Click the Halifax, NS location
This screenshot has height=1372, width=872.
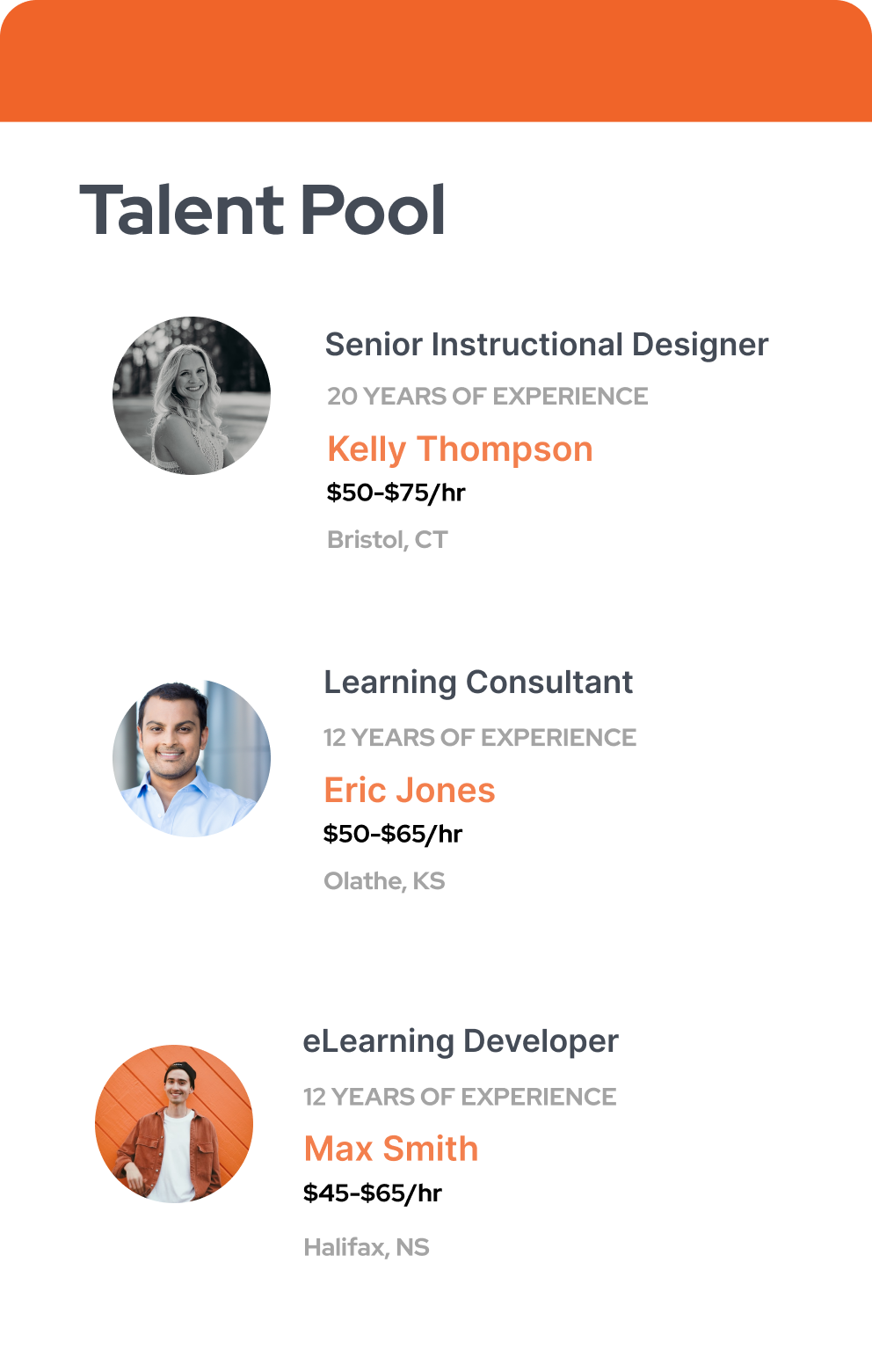tap(367, 1247)
